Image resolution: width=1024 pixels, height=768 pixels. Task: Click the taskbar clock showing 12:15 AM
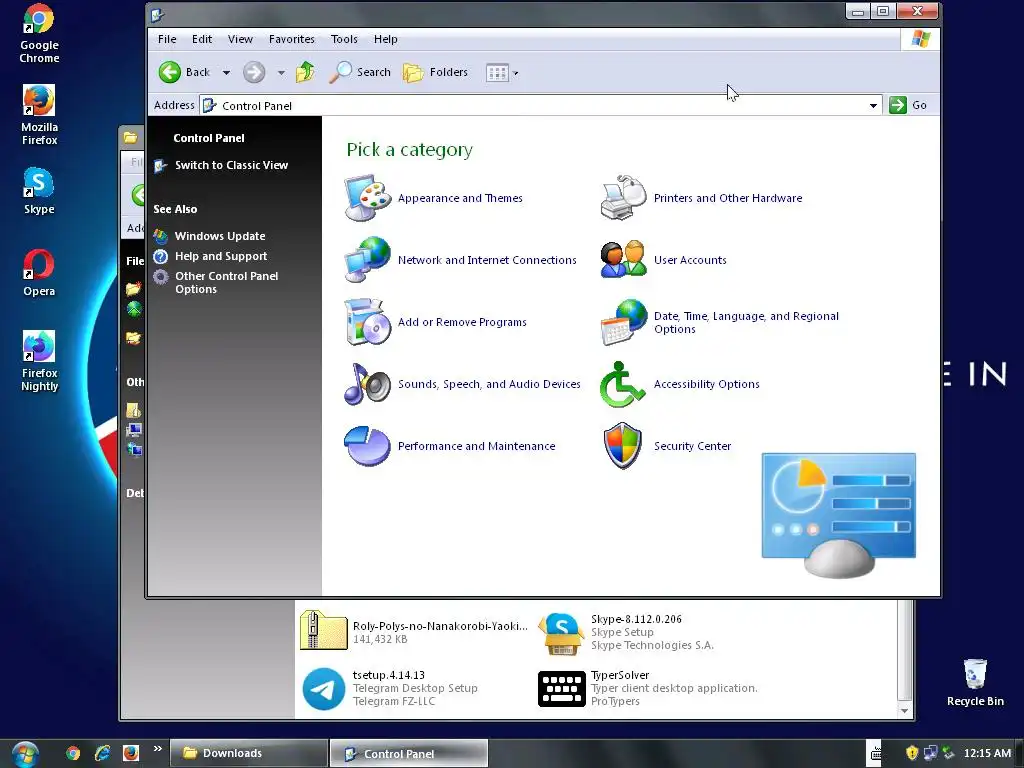click(987, 753)
